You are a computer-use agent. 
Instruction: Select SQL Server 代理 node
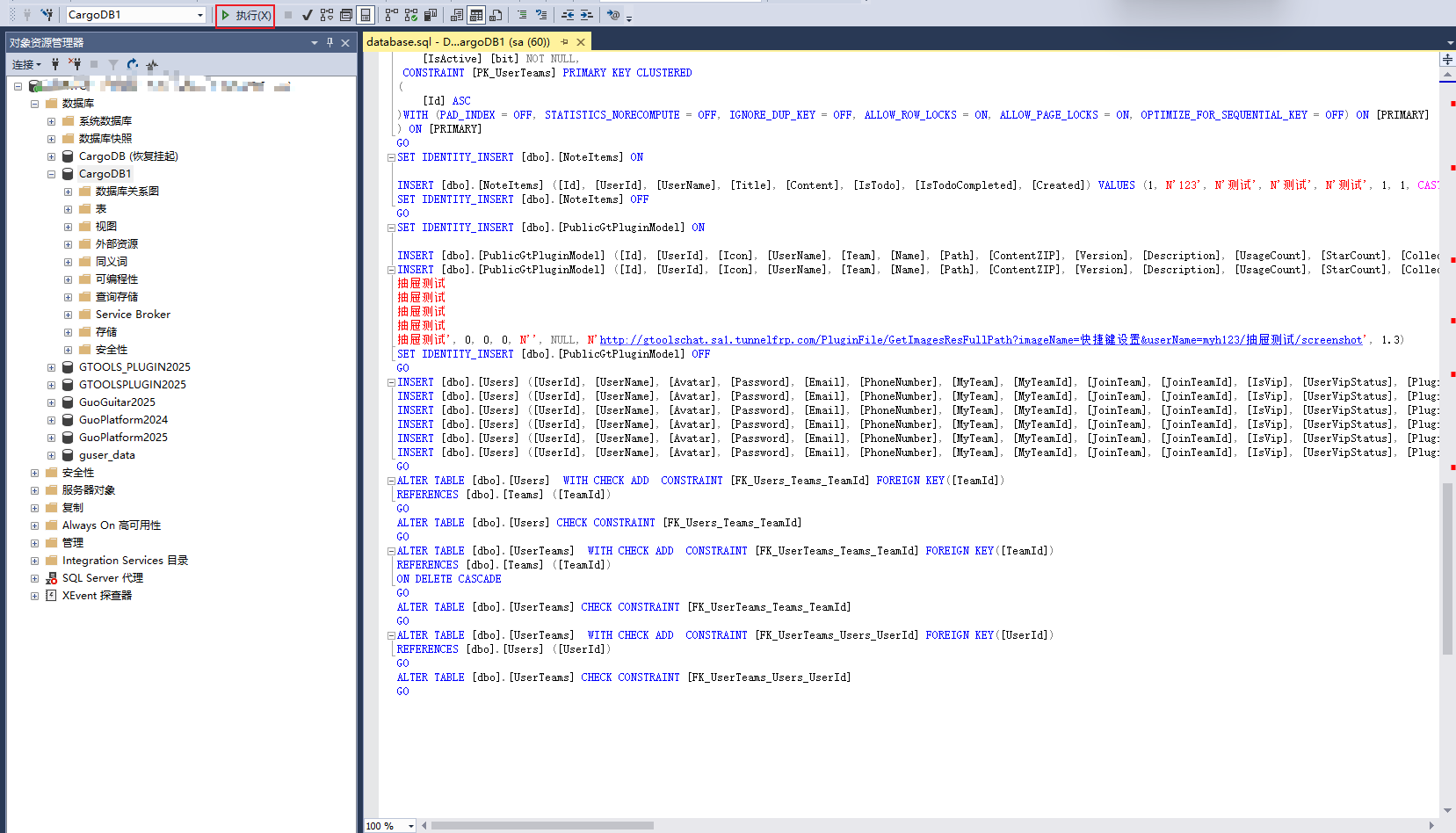(102, 578)
